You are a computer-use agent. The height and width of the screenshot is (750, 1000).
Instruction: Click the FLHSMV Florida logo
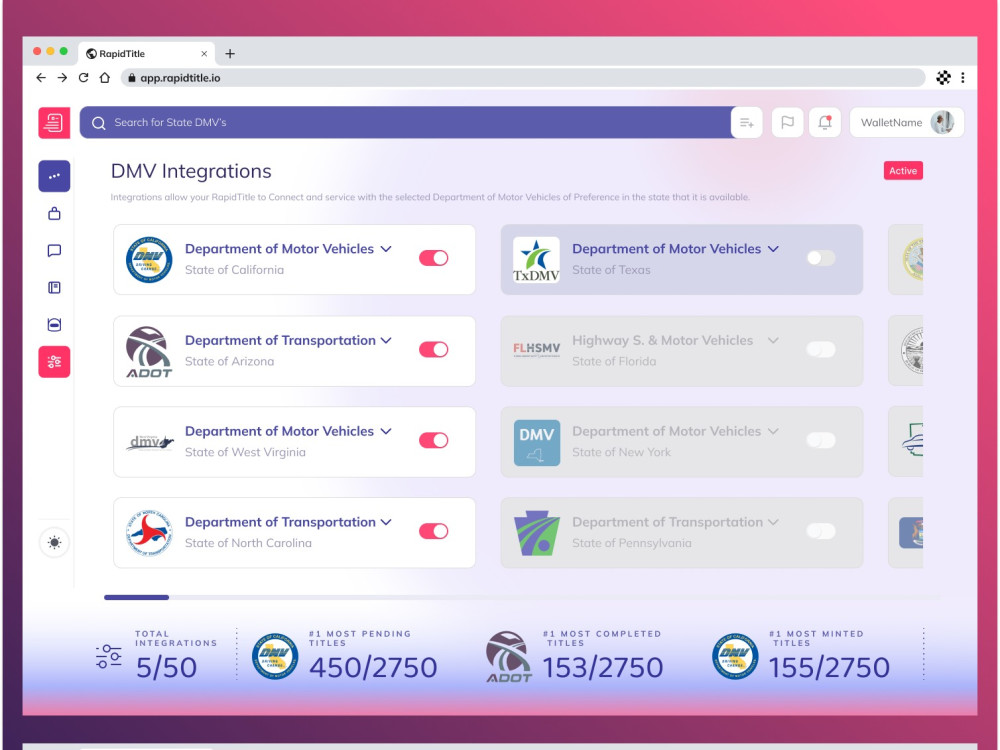[536, 349]
